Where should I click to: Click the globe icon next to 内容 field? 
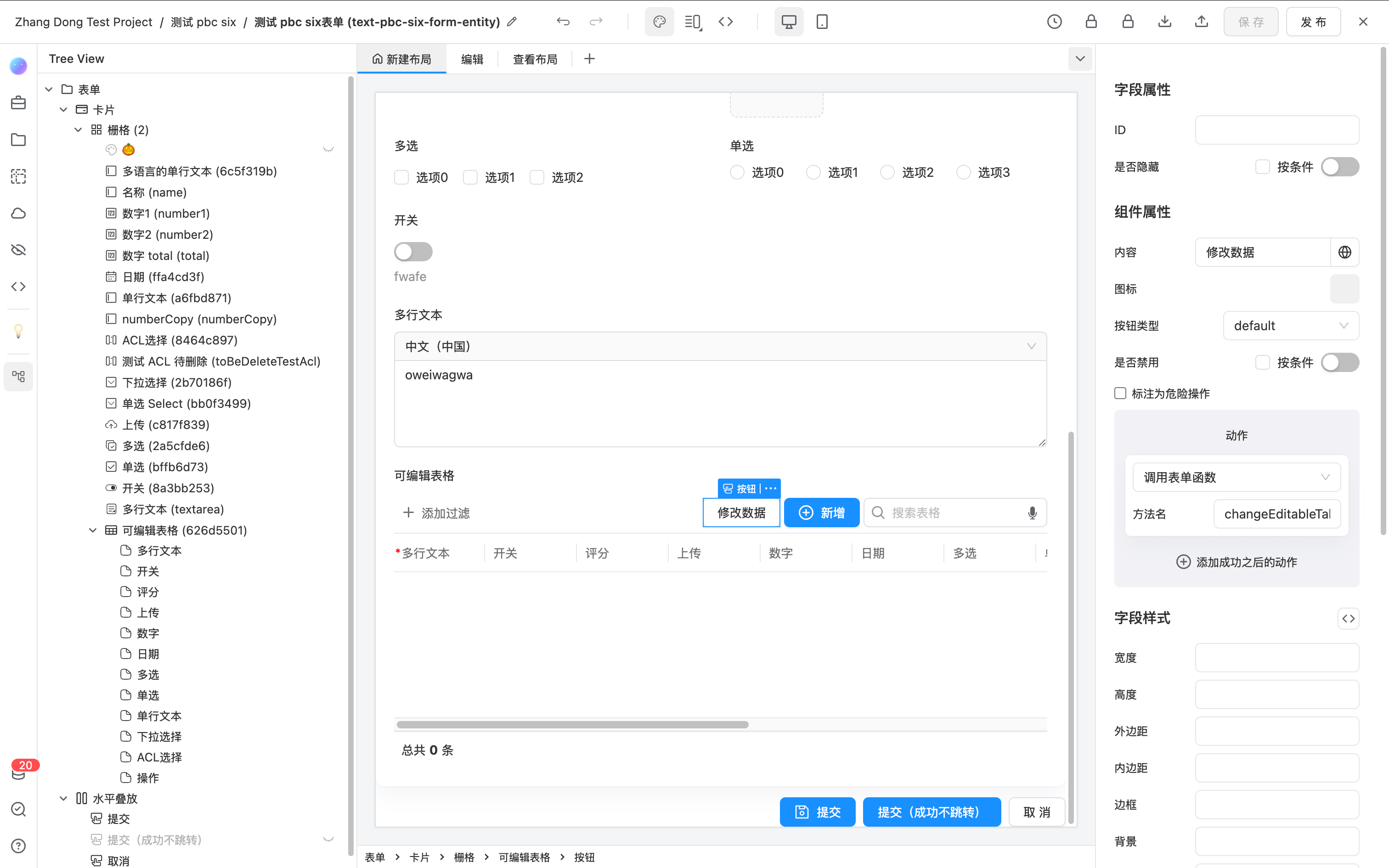1345,252
